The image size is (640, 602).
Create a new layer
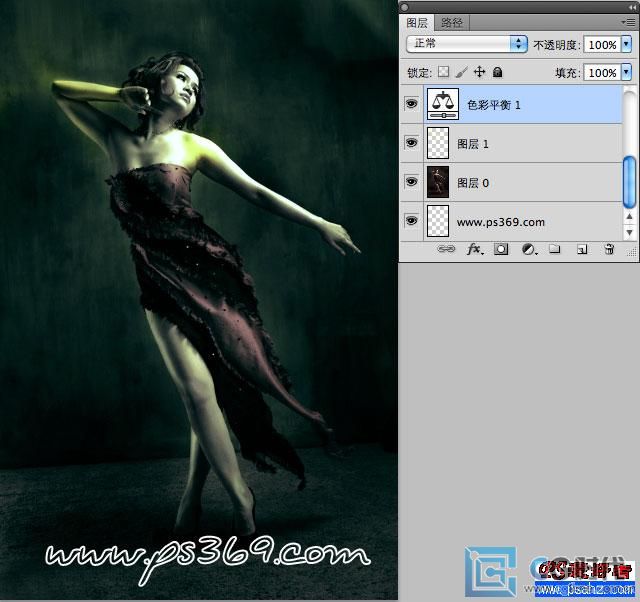582,249
